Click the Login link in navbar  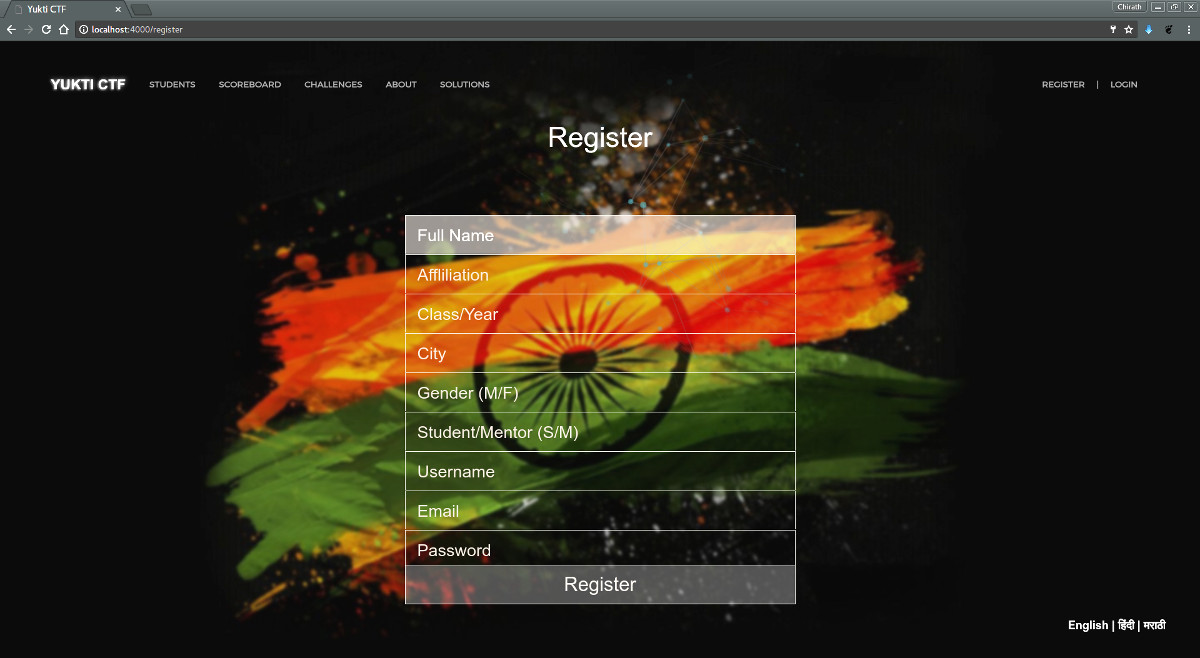click(x=1123, y=85)
